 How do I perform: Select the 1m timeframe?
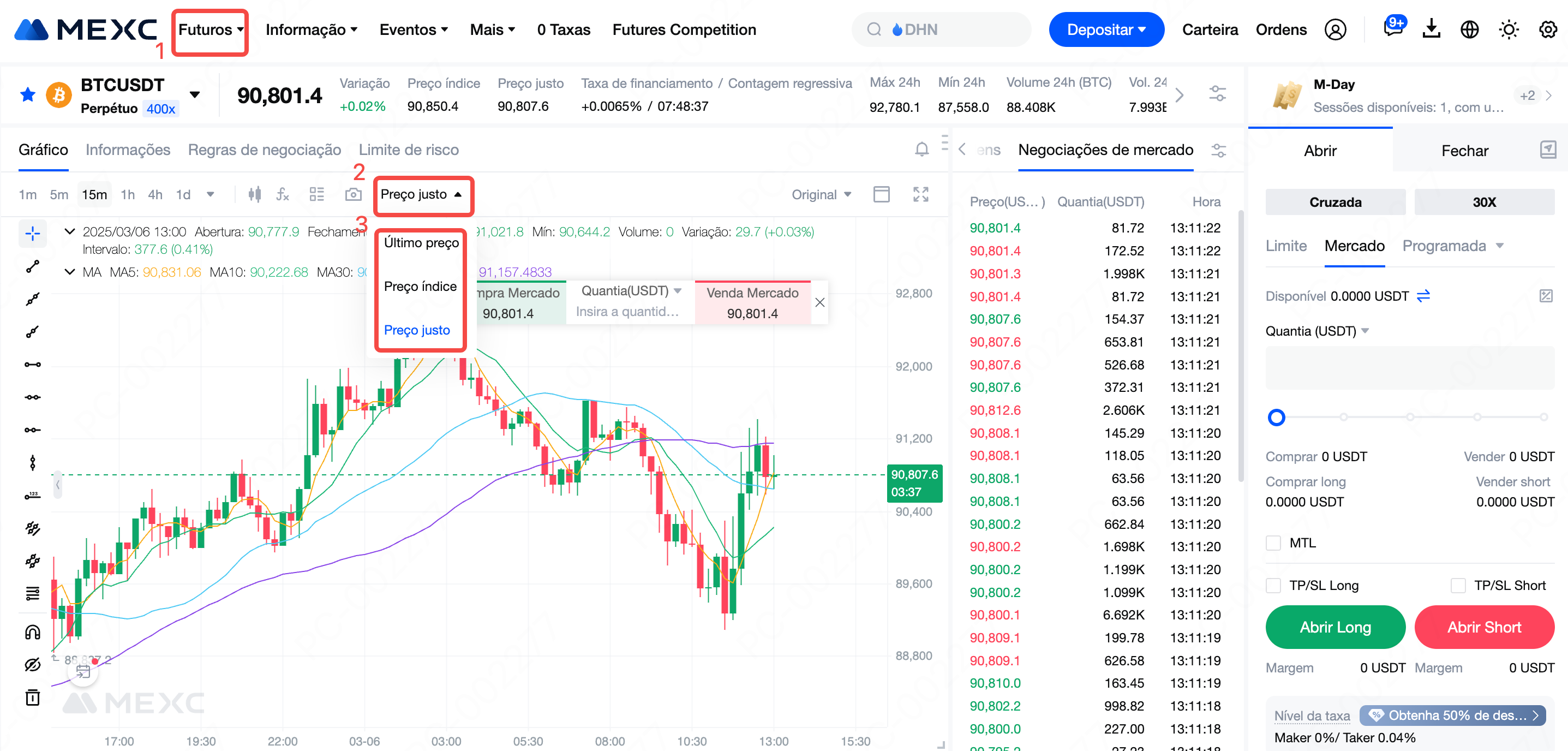coord(27,194)
